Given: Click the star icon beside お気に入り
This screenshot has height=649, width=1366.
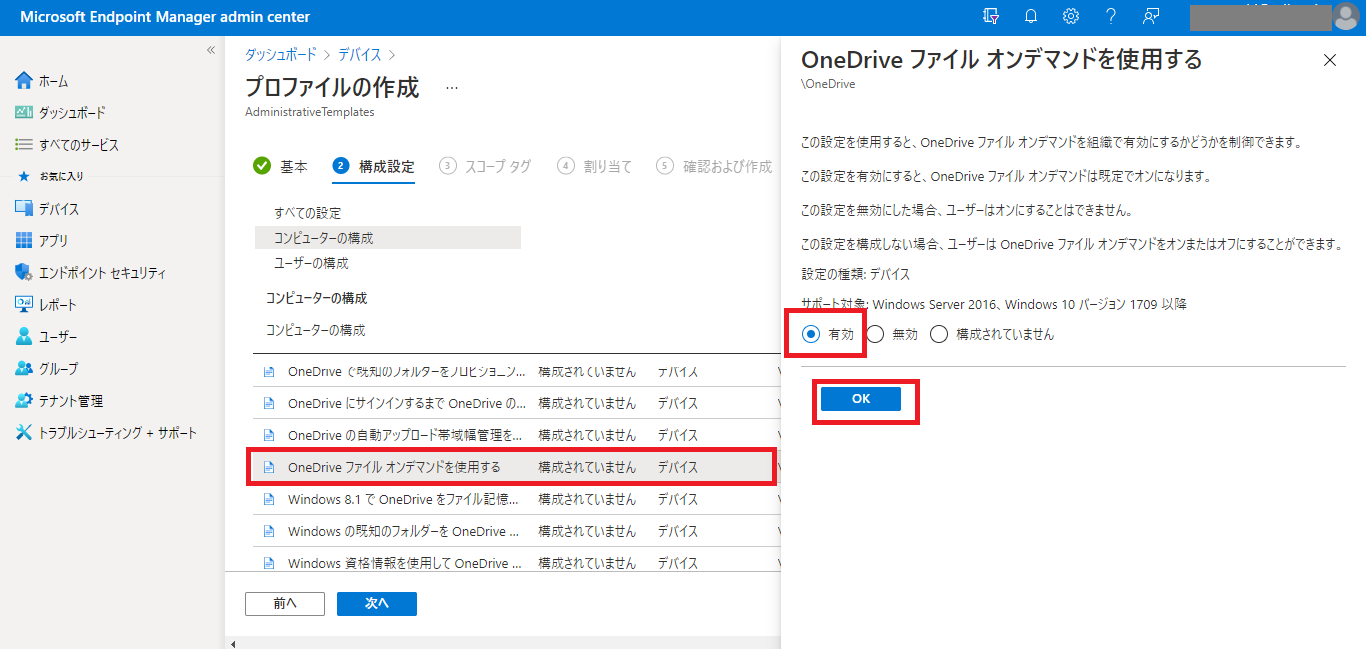Looking at the screenshot, I should (24, 176).
